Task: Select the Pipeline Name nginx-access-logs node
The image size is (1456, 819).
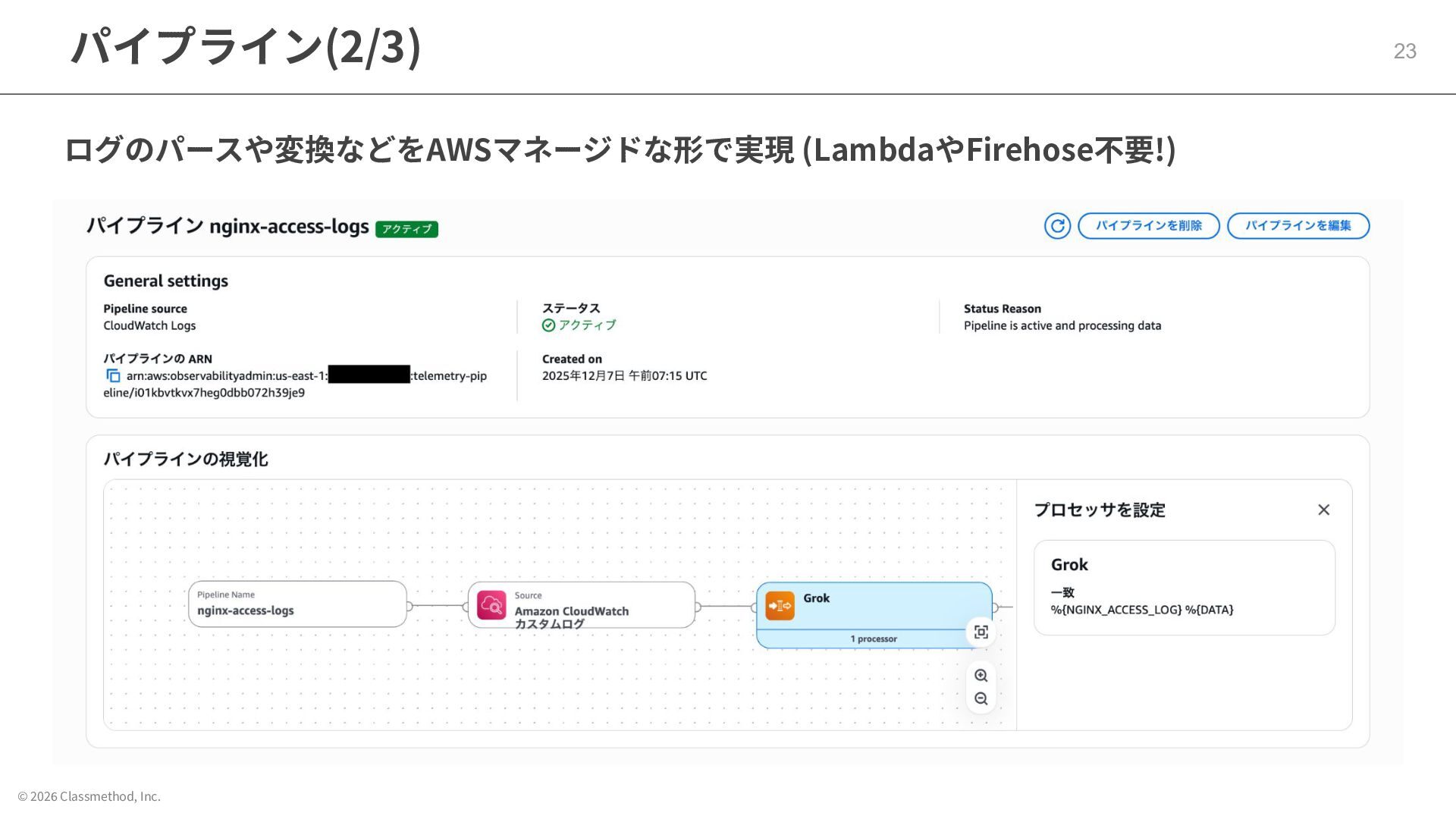Action: point(297,604)
